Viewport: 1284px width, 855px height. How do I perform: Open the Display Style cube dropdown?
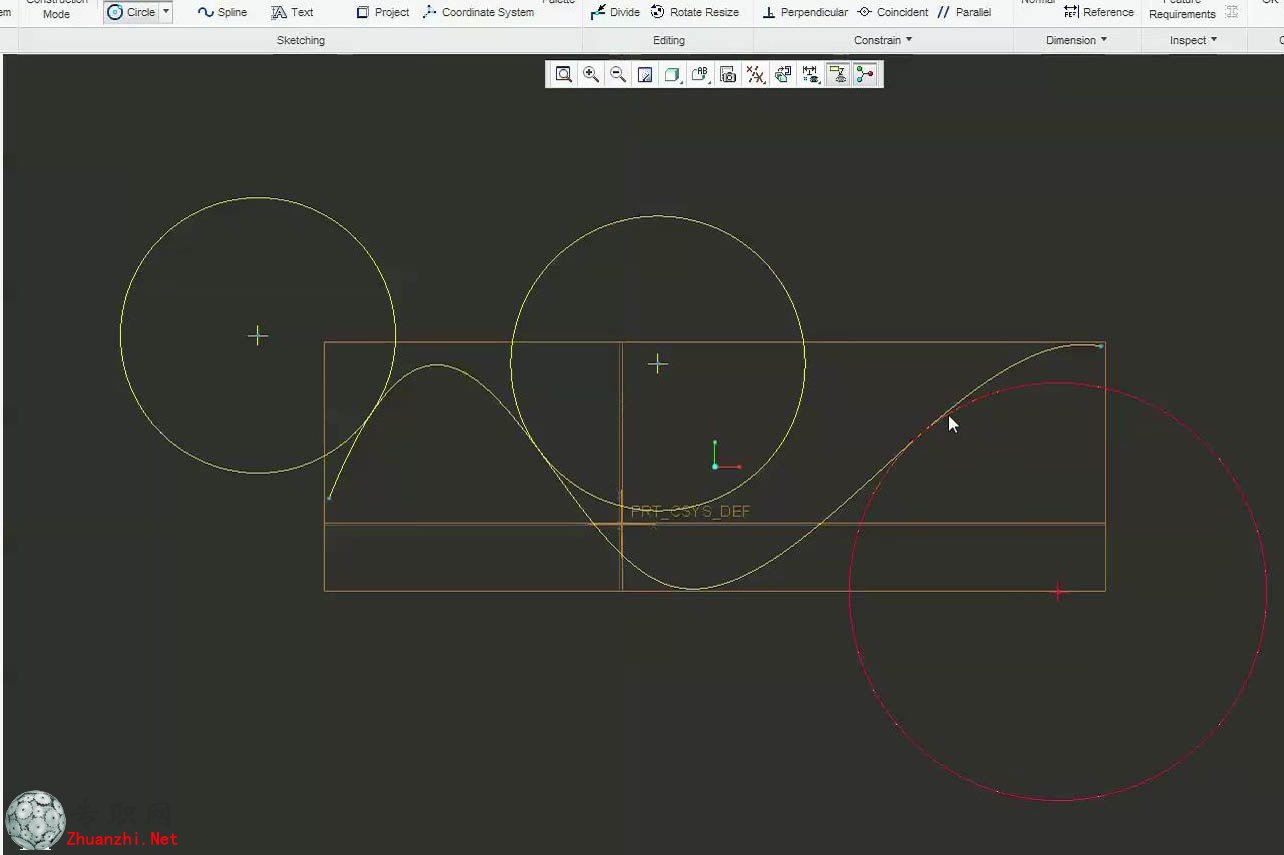(x=673, y=74)
